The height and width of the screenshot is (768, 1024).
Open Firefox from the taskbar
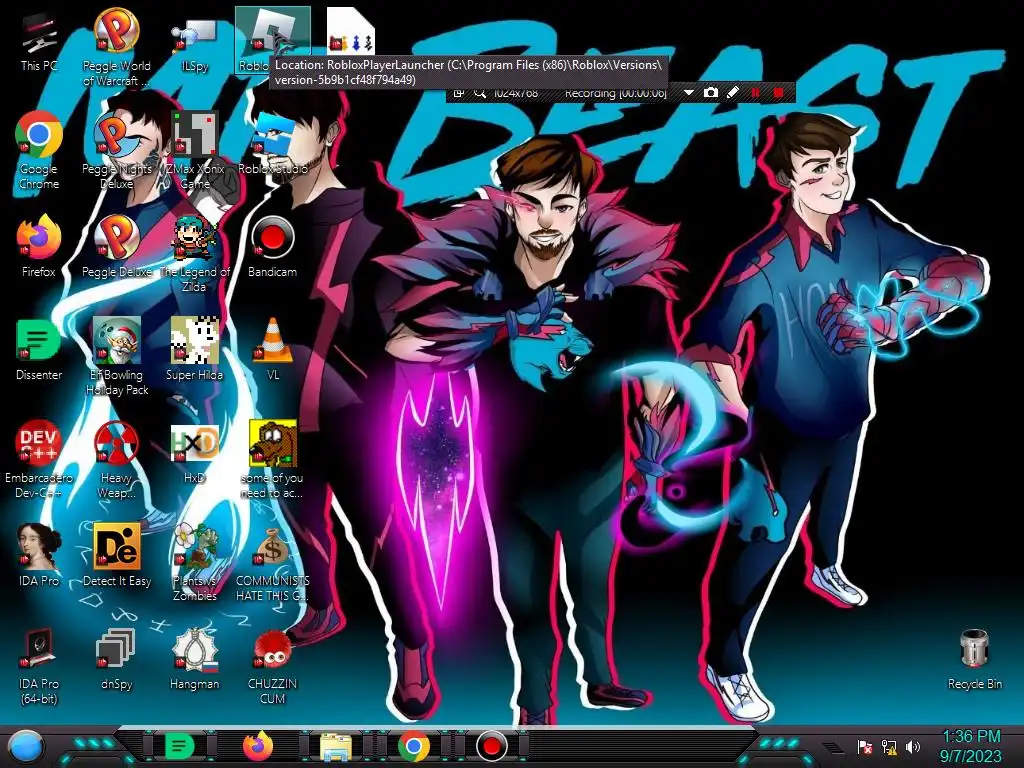(258, 746)
